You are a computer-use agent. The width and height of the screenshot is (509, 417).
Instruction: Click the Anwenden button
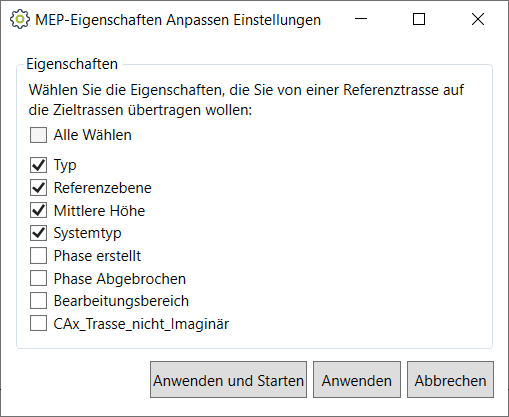tap(357, 380)
